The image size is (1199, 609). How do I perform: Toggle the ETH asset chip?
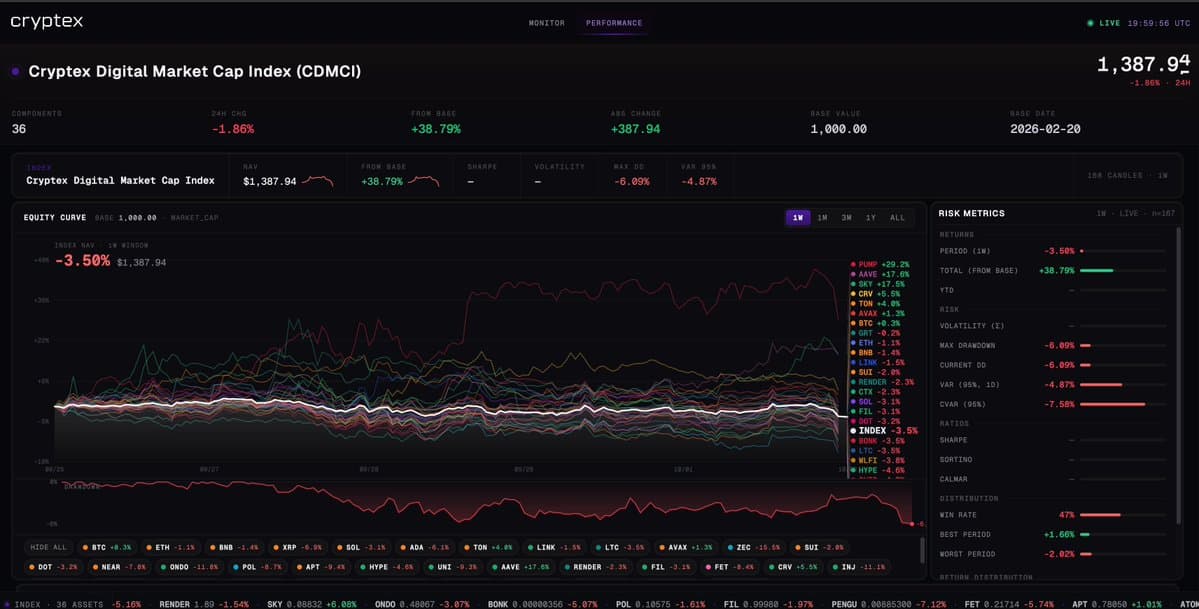(171, 548)
